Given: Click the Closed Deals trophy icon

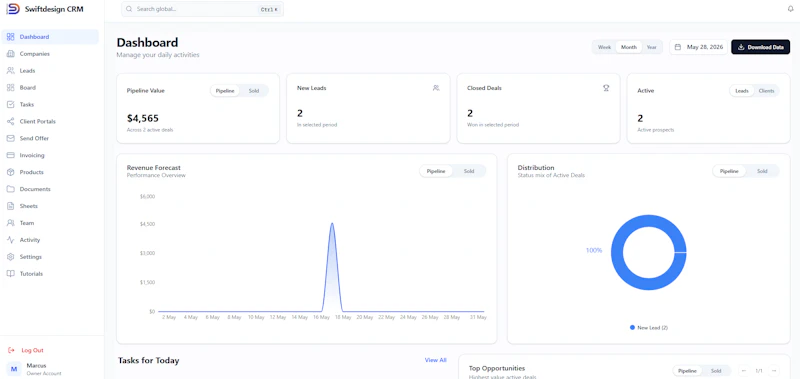Looking at the screenshot, I should click(x=606, y=88).
